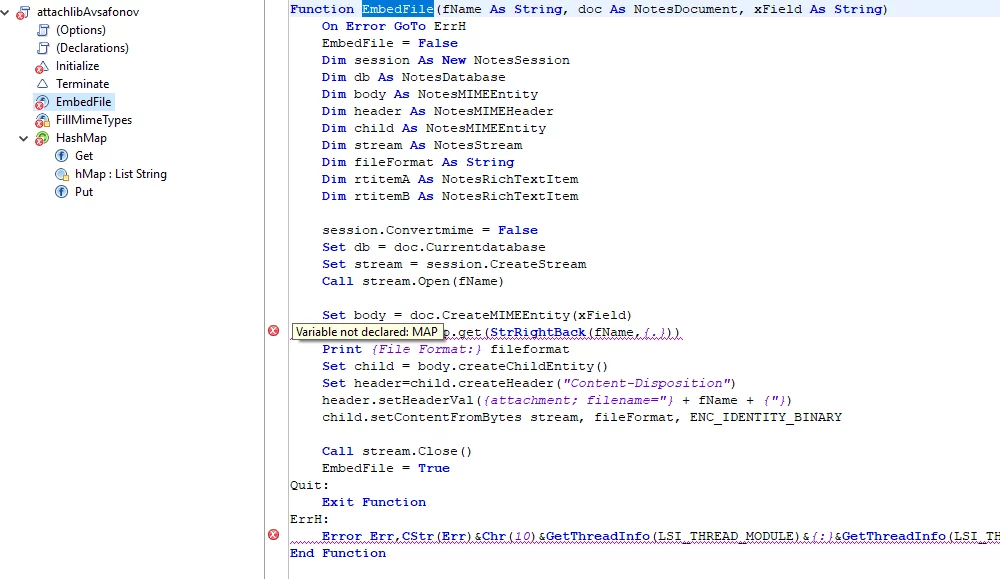The height and width of the screenshot is (579, 1000).
Task: Click the hMap list property icon
Action: [60, 173]
